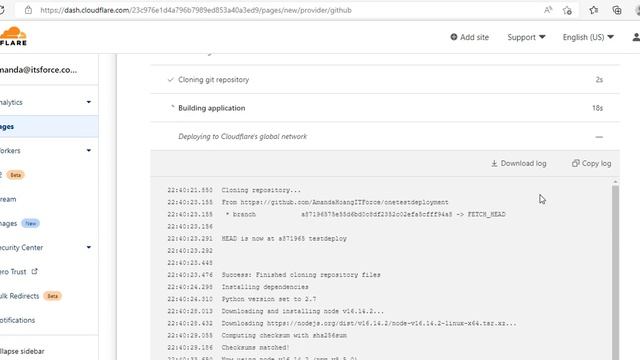Click the site lock icon in address bar

click(x=28, y=10)
